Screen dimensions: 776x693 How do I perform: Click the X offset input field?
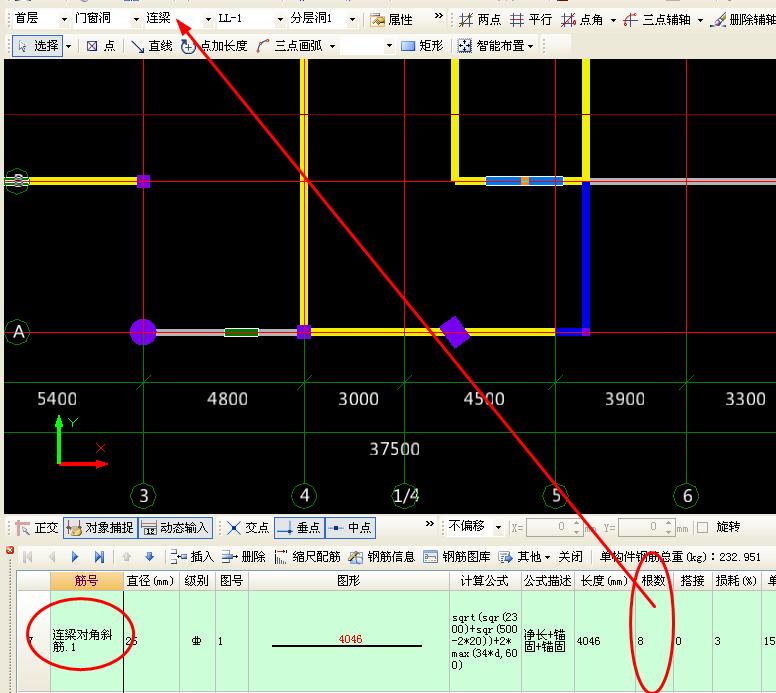(549, 527)
